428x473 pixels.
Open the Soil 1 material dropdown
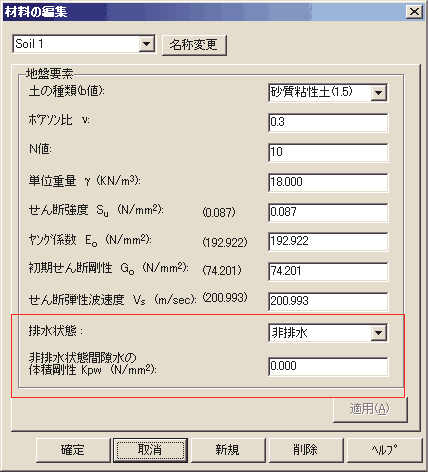[x=146, y=44]
